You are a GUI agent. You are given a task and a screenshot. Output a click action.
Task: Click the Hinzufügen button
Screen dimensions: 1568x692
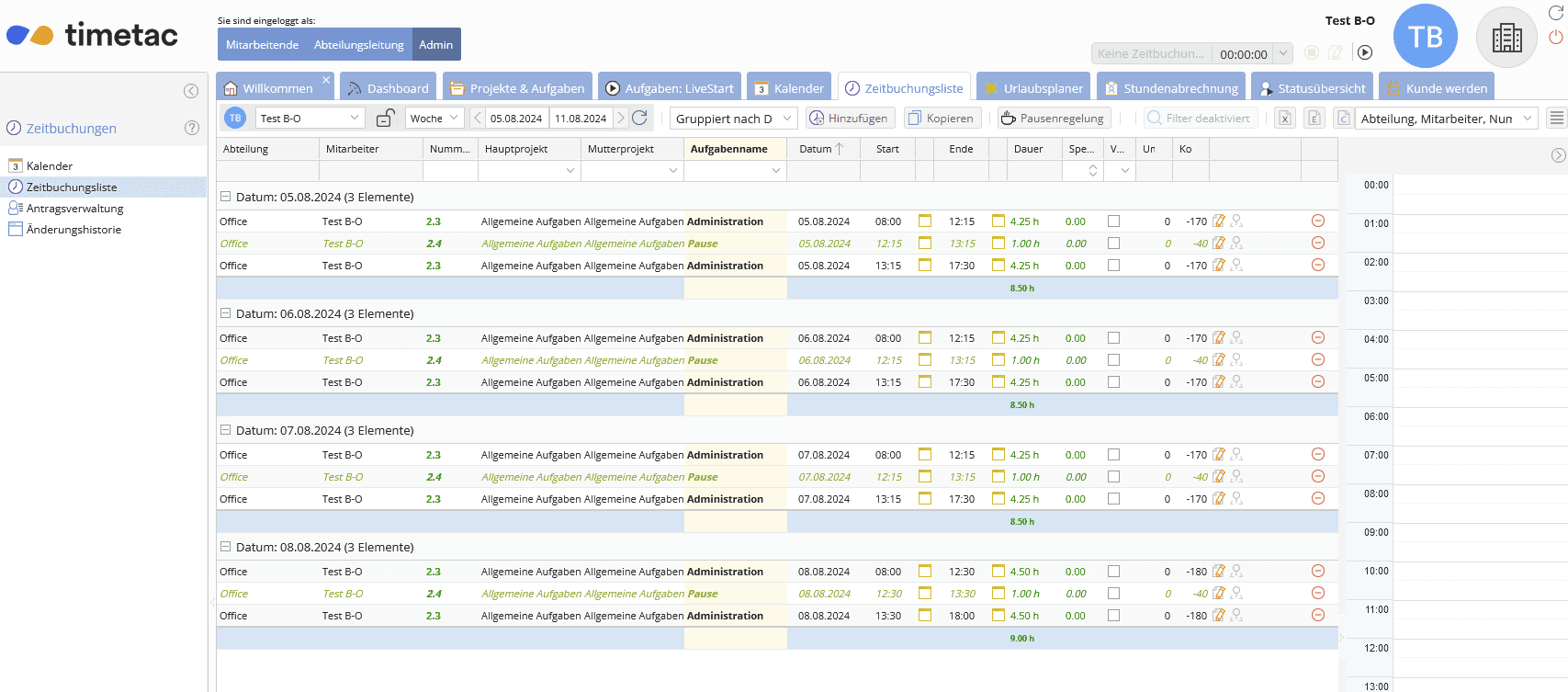[x=849, y=118]
